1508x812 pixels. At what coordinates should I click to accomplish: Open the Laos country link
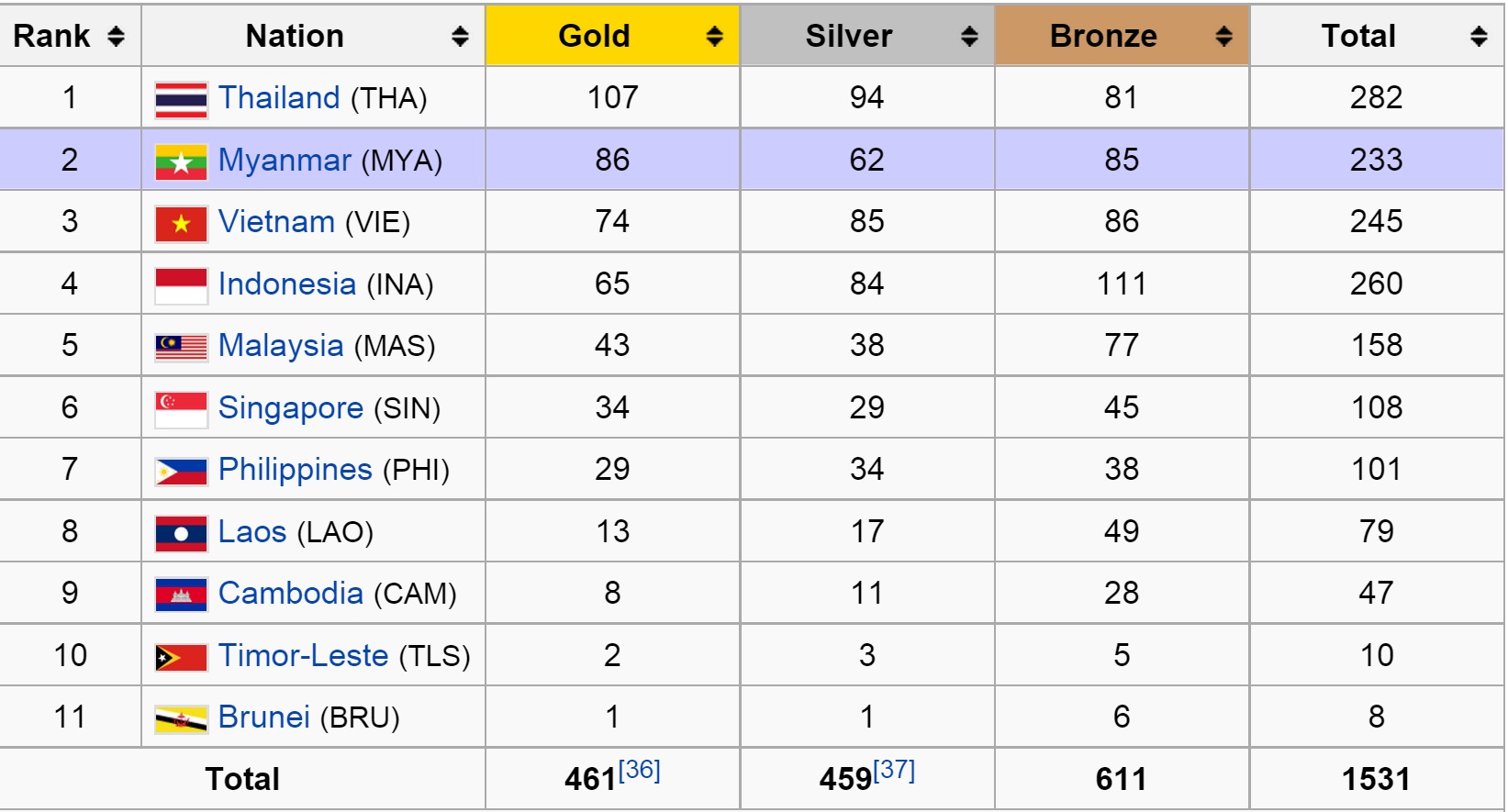(252, 531)
